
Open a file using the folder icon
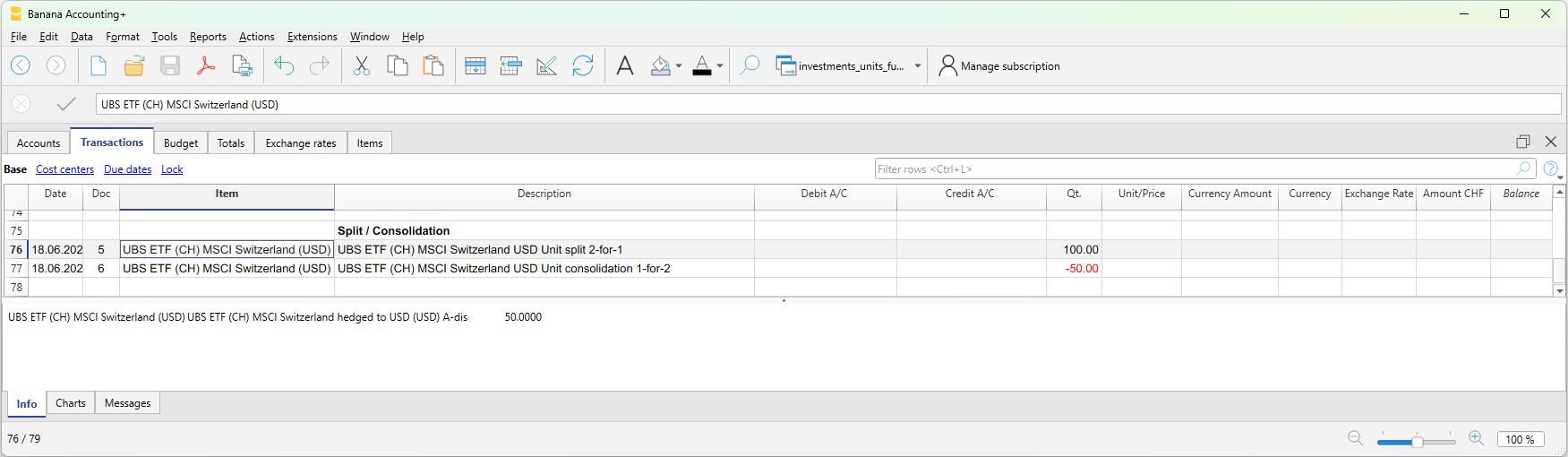tap(134, 65)
